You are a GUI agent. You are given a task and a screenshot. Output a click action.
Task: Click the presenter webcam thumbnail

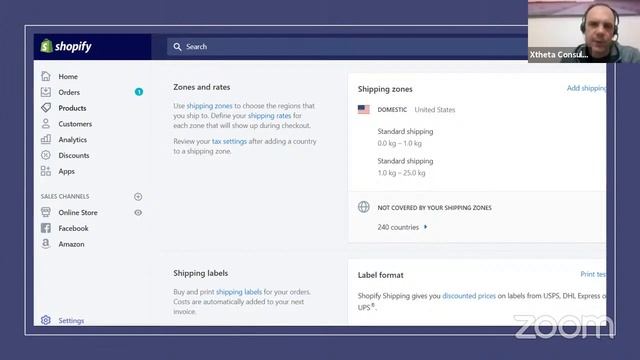[x=584, y=31]
